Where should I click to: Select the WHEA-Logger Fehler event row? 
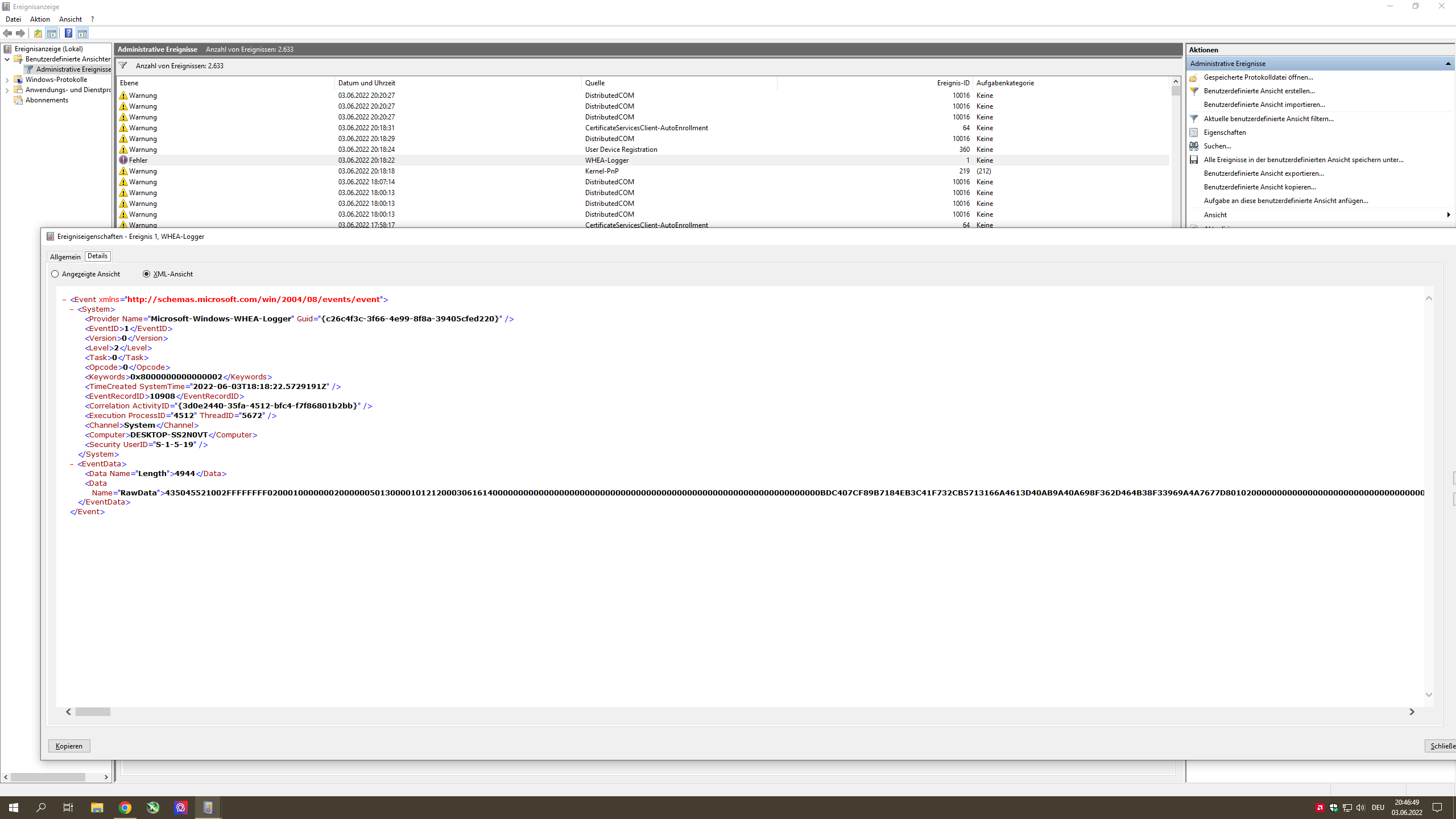(x=606, y=160)
